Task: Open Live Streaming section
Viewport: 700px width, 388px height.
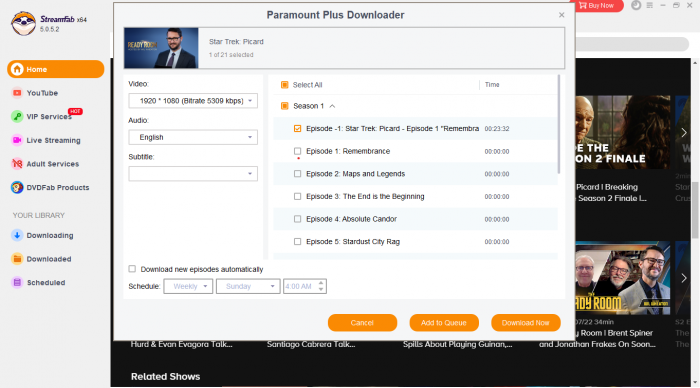Action: tap(53, 140)
